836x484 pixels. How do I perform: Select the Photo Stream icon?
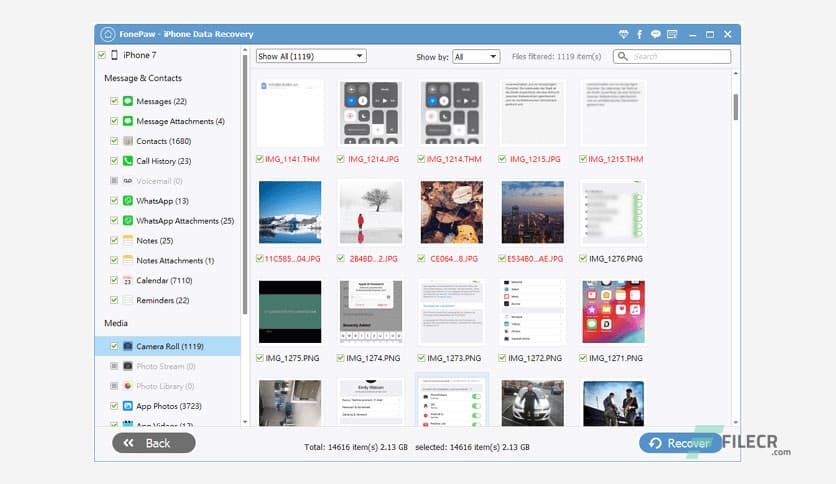coord(128,366)
